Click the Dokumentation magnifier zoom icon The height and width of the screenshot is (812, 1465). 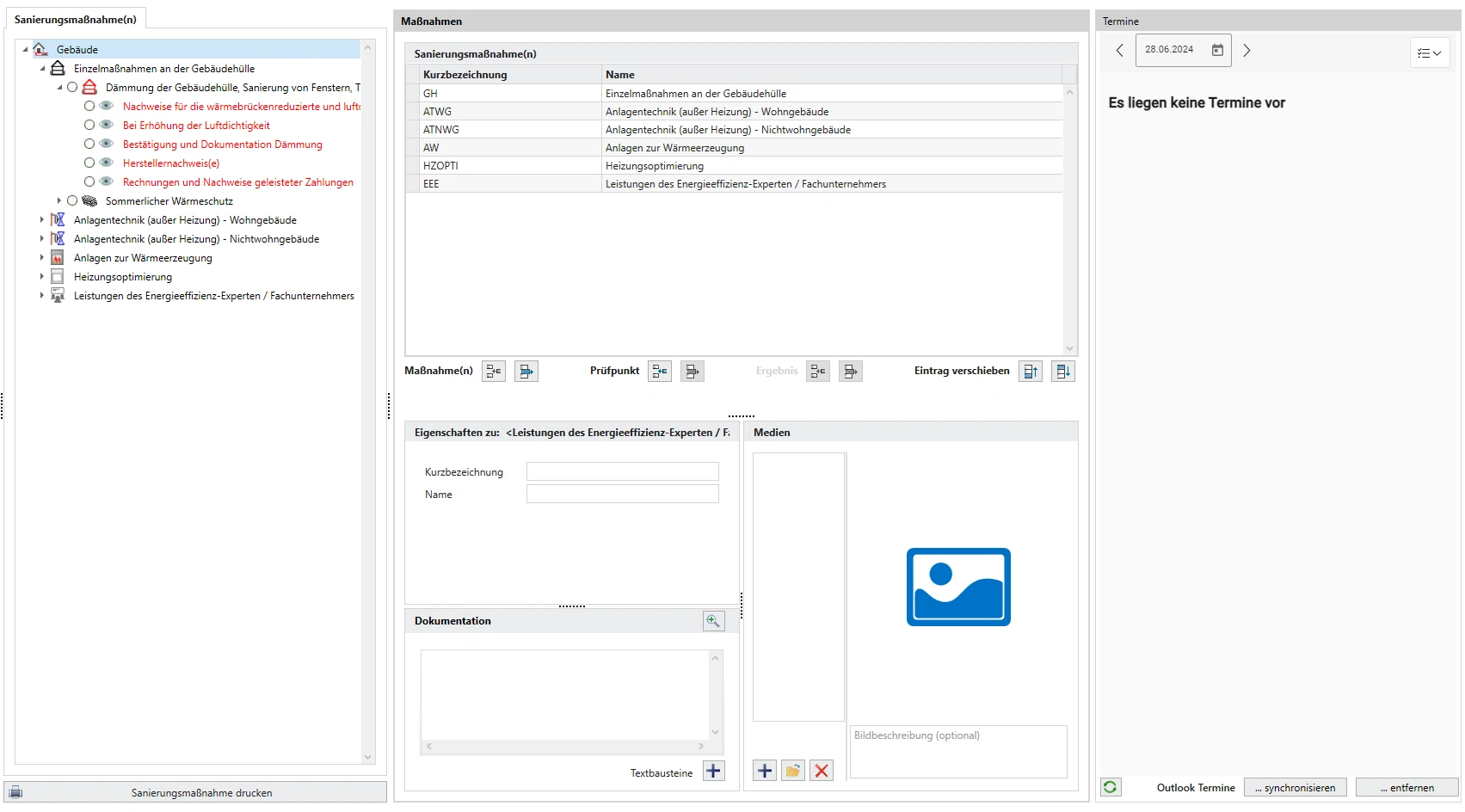(713, 621)
